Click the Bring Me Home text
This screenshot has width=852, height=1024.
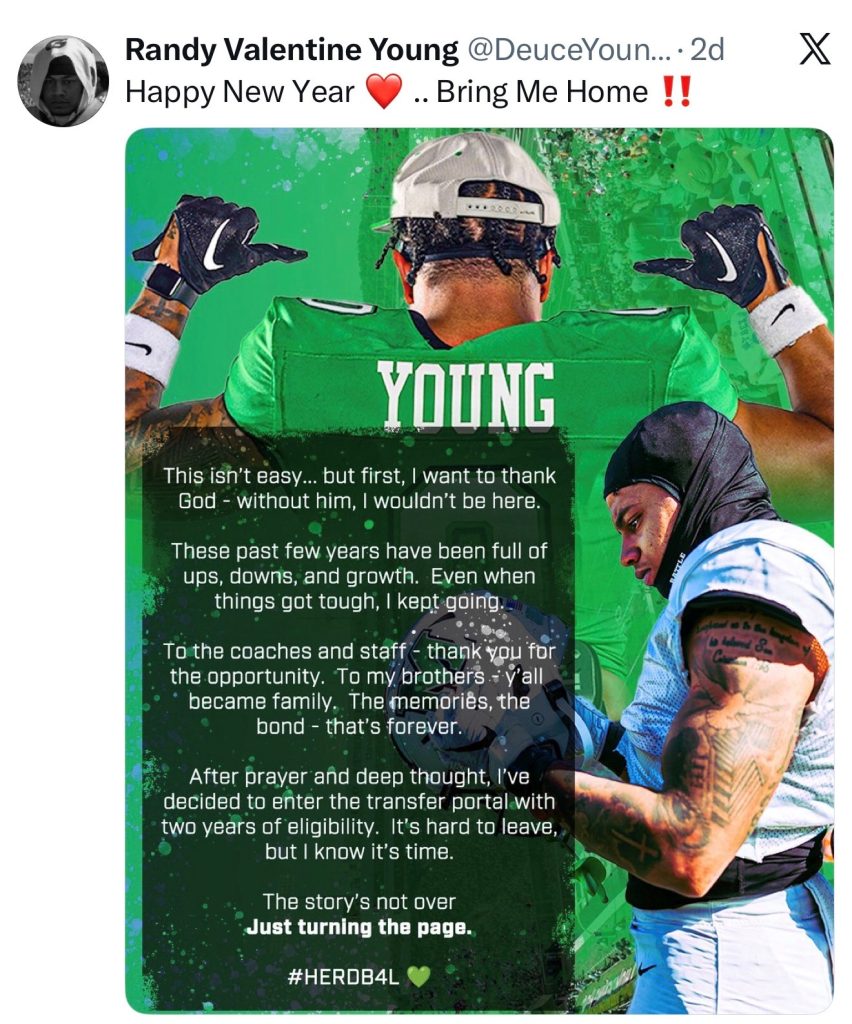tap(542, 92)
